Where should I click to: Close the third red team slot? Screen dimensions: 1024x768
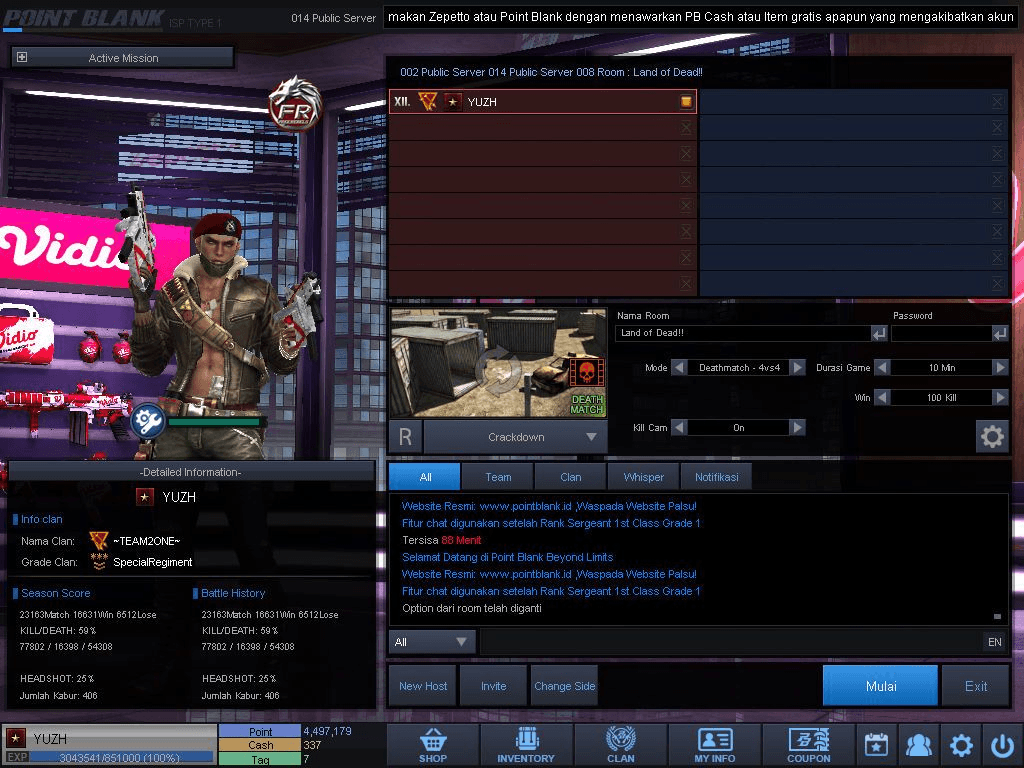coord(686,153)
